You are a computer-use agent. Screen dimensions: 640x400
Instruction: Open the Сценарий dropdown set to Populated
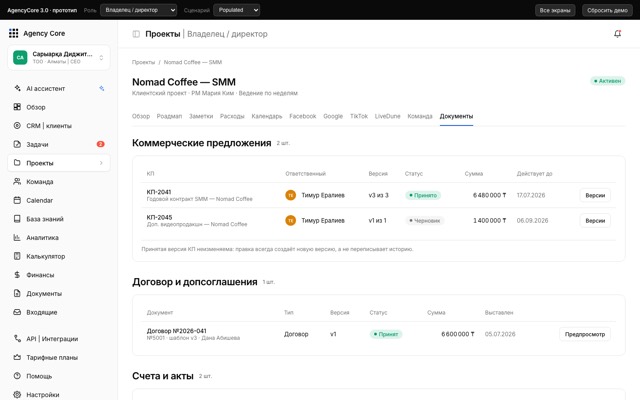click(237, 10)
